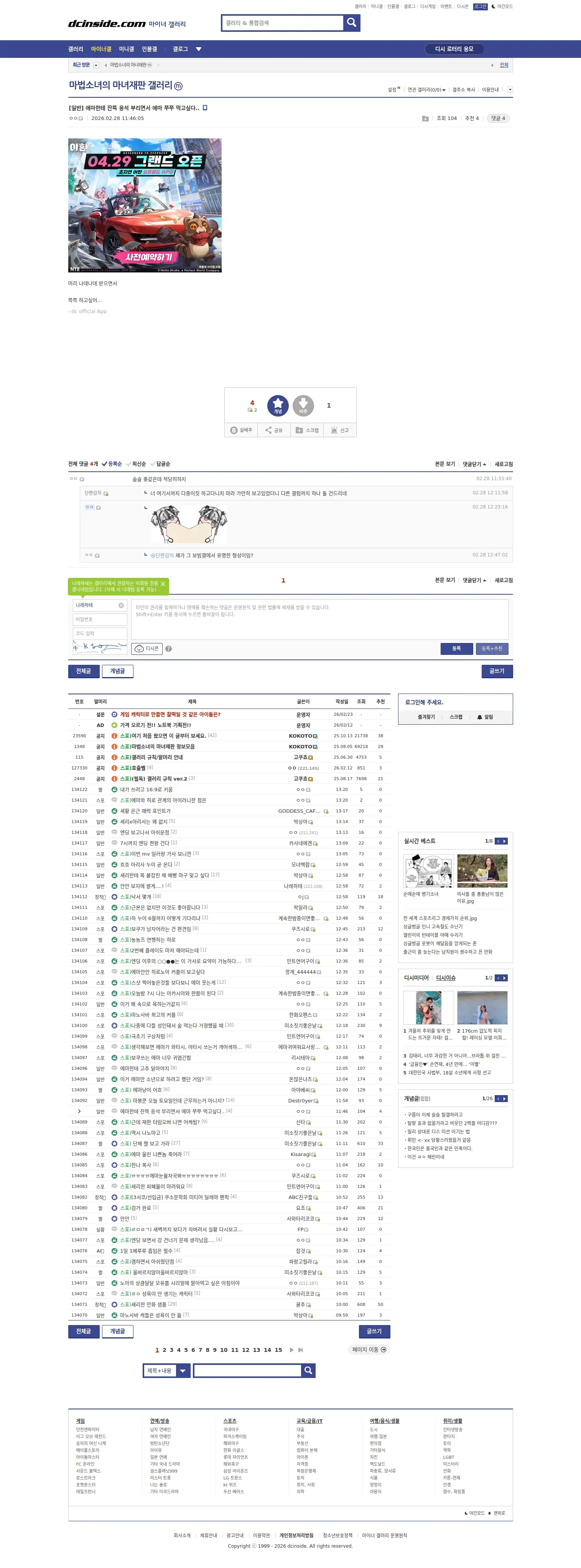
Task: Click the 댓글 4 pill in post header
Action: coord(498,119)
